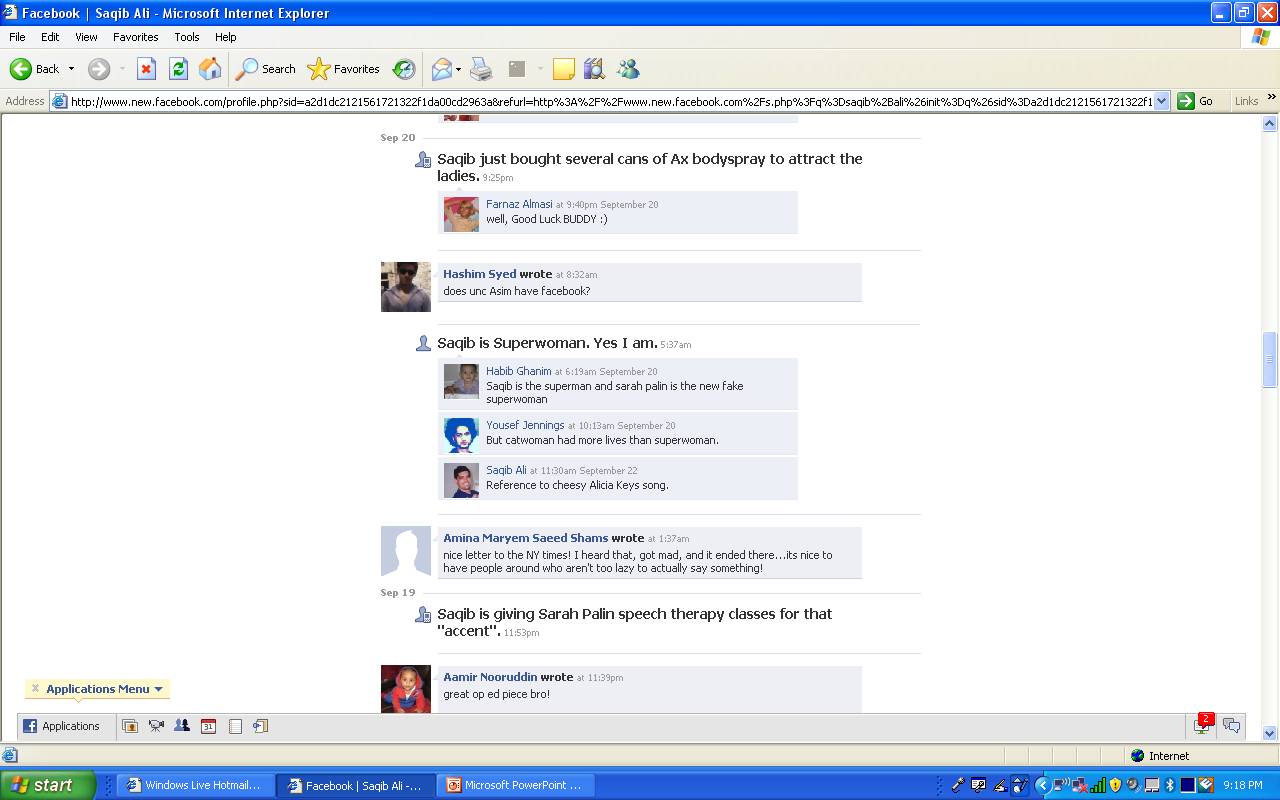This screenshot has height=800, width=1280.
Task: Open Posted Items icon in Facebook bar
Action: click(x=260, y=726)
